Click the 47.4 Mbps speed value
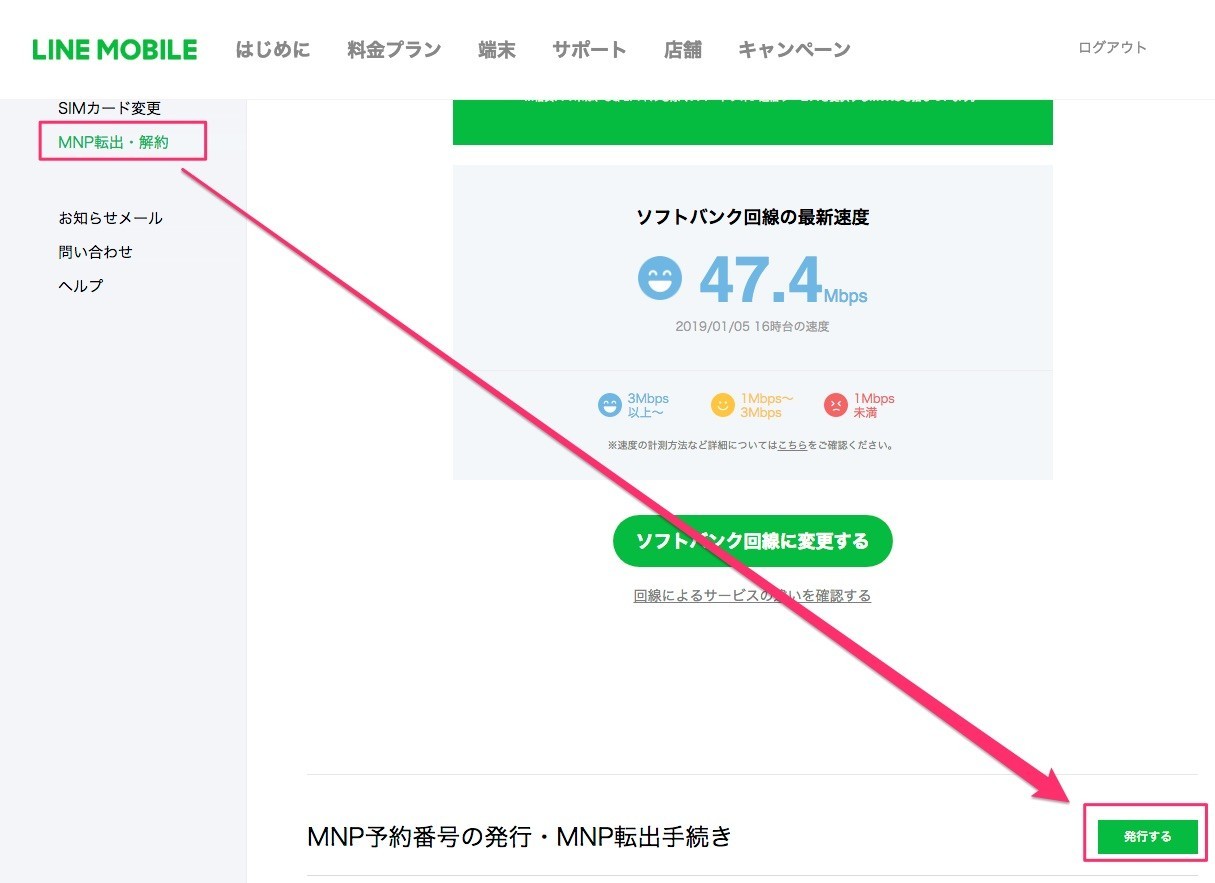Viewport: 1215px width, 883px height. [783, 280]
